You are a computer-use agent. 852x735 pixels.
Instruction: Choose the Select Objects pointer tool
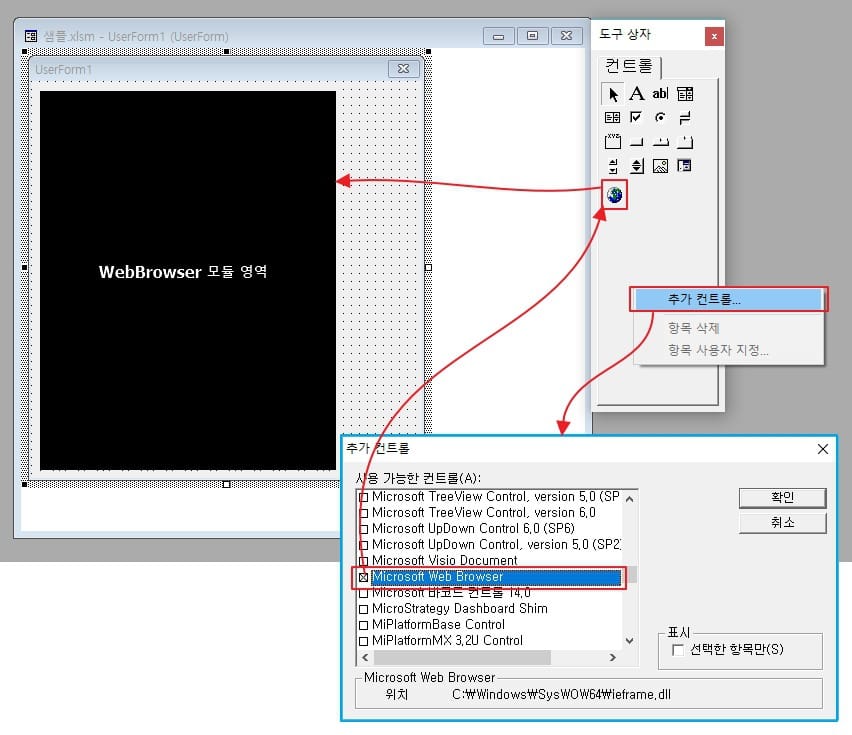point(612,94)
